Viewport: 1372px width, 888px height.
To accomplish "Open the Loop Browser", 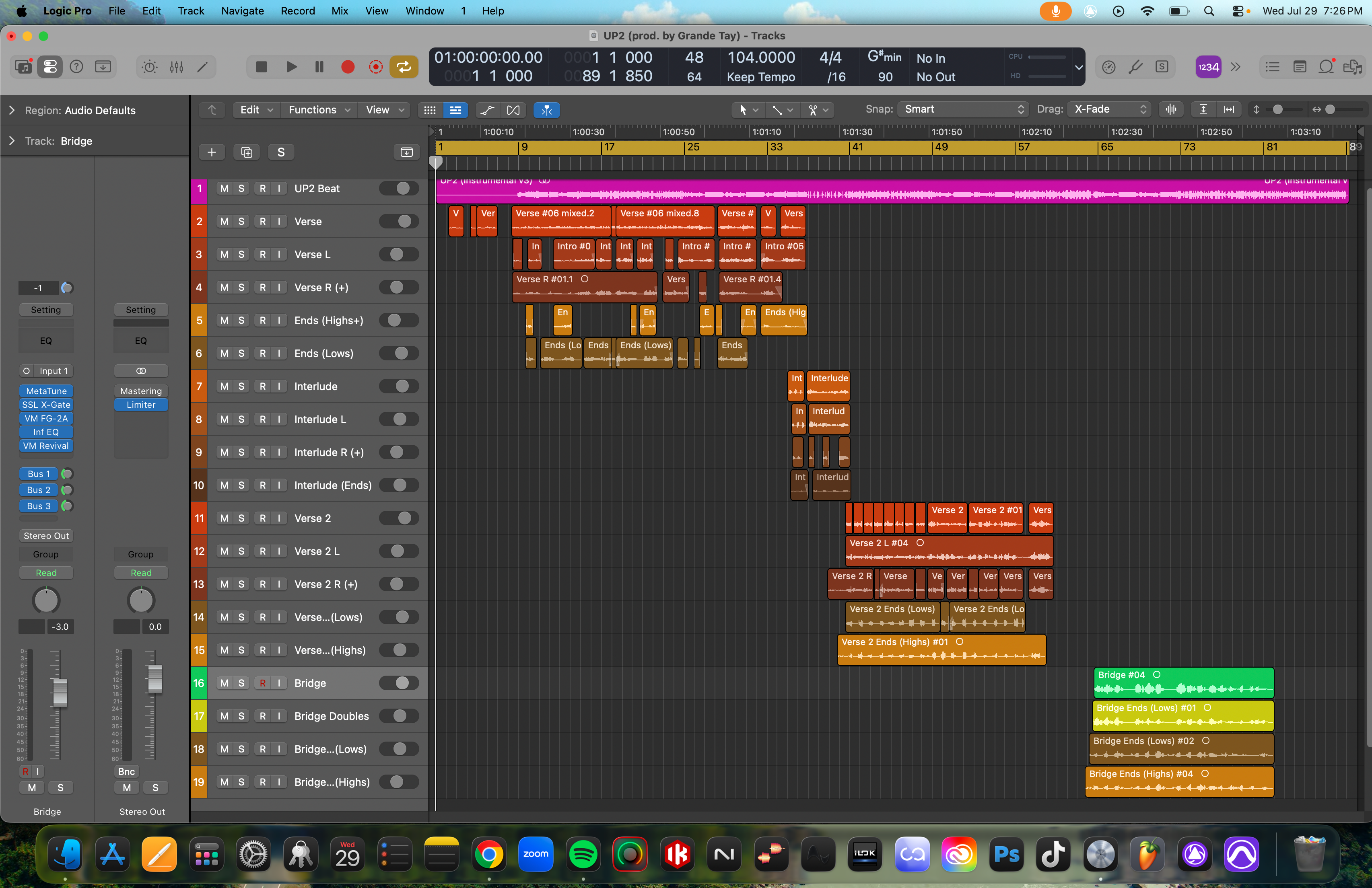I will 1327,67.
